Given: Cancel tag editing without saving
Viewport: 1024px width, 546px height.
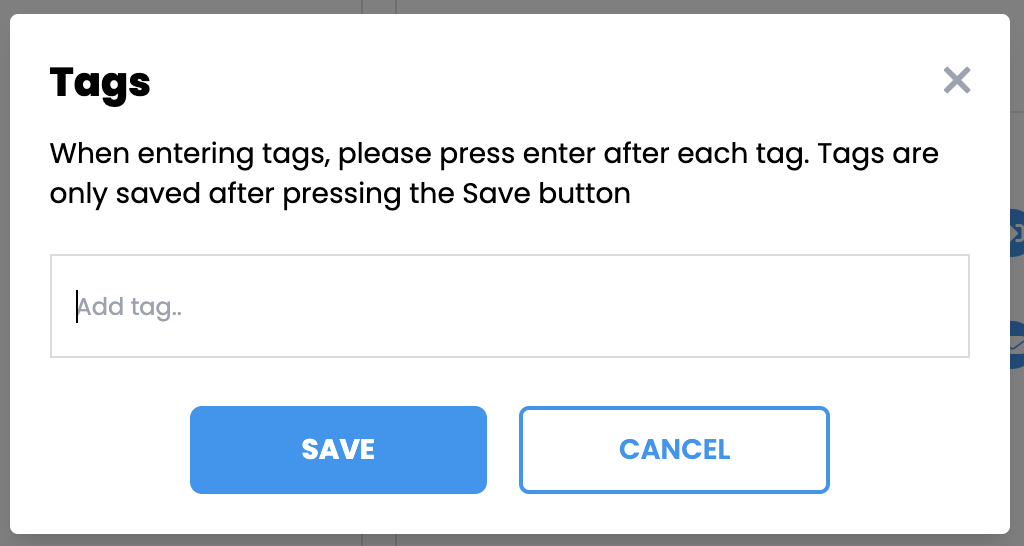Looking at the screenshot, I should pyautogui.click(x=674, y=450).
